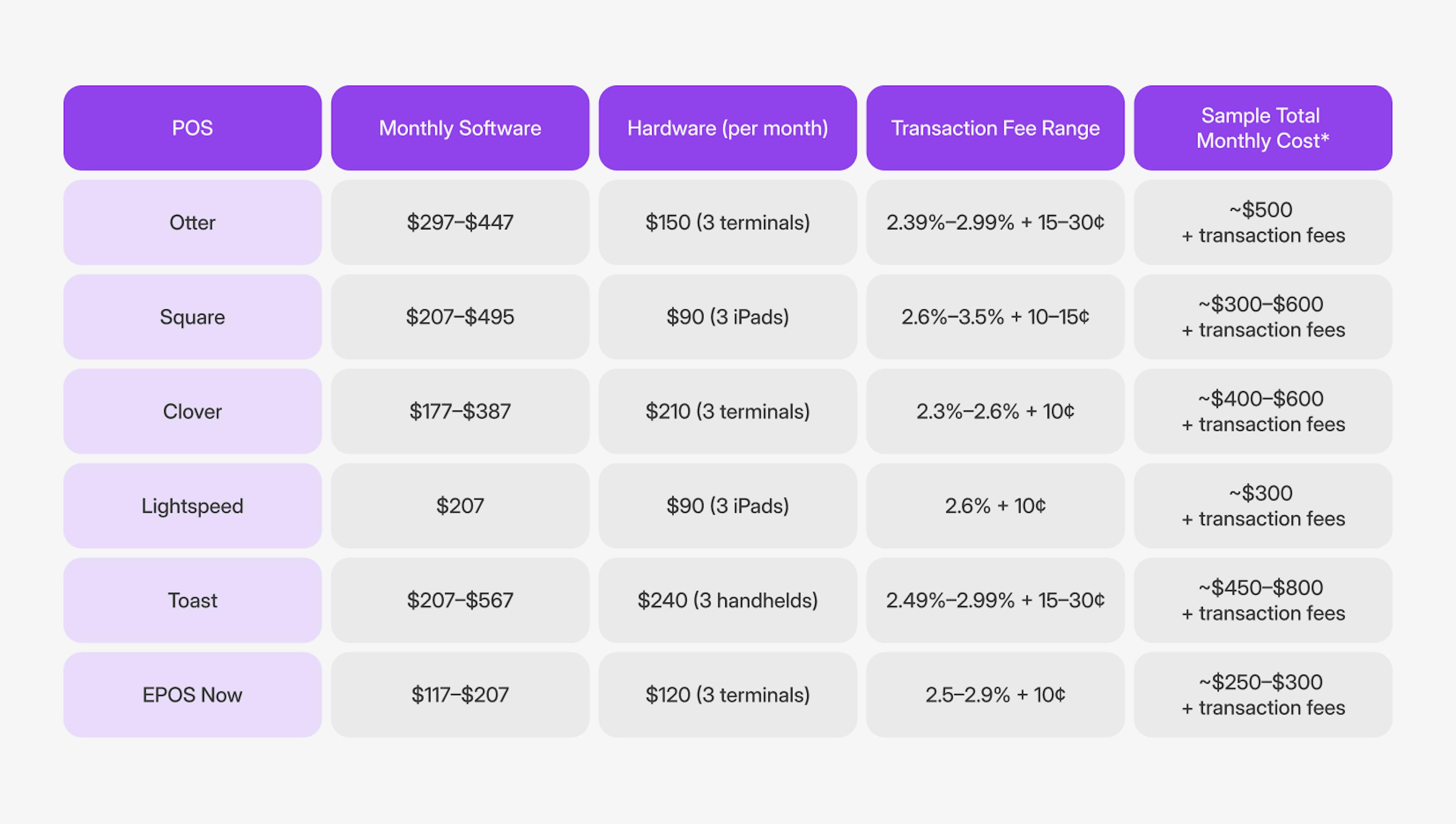Click Otter's $297–$447 software price
This screenshot has width=1456, height=824.
460,222
